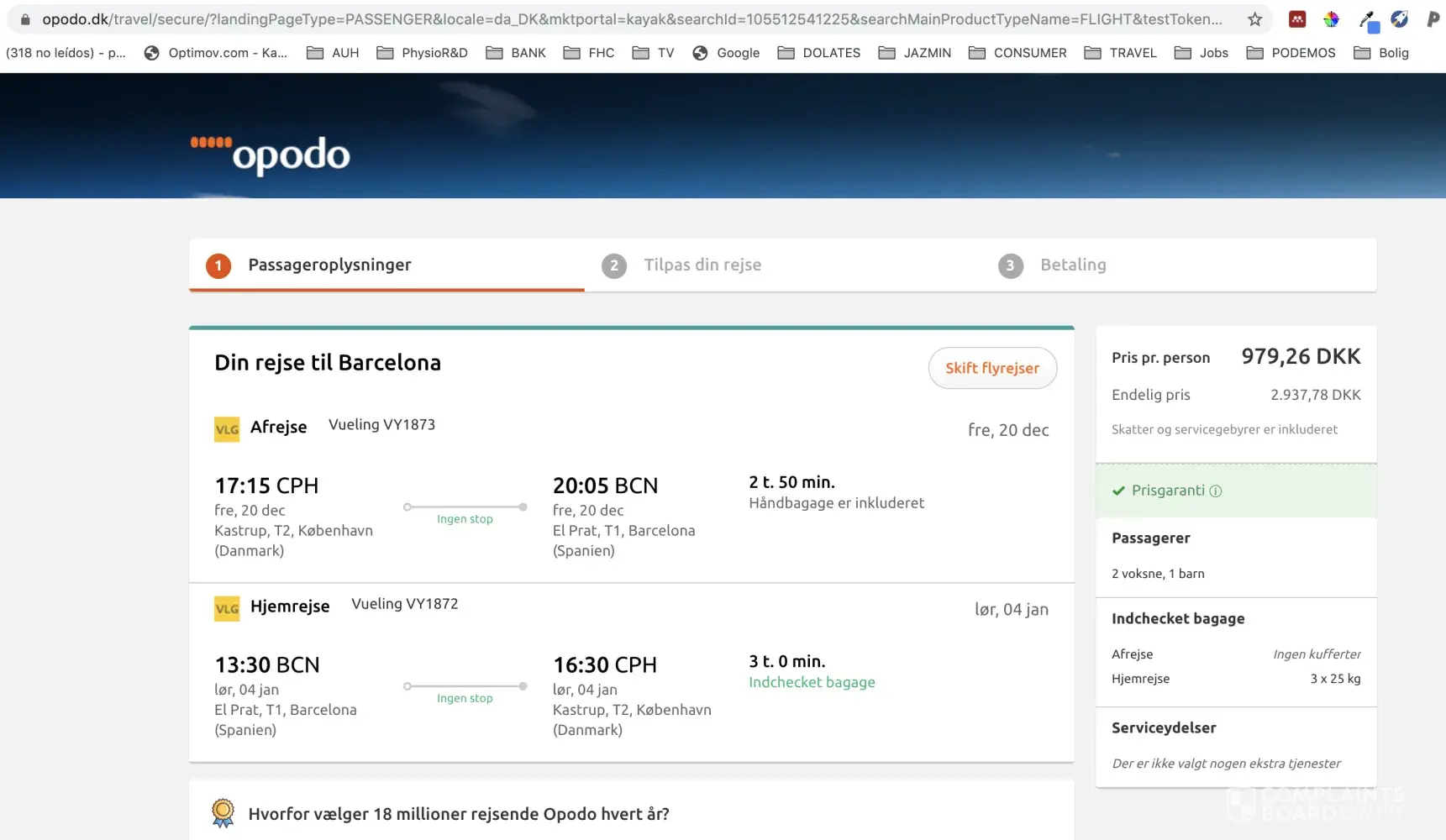
Task: Click the Indchecket bagage link
Action: click(812, 682)
